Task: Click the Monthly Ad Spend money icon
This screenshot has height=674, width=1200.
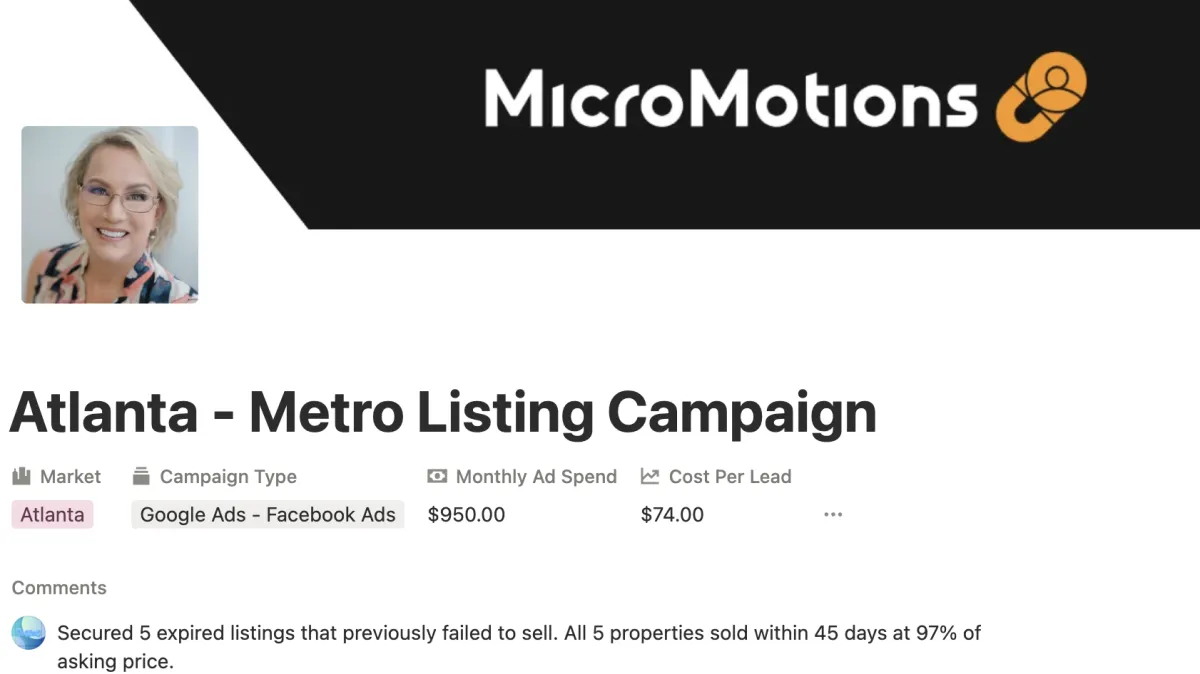Action: coord(437,477)
